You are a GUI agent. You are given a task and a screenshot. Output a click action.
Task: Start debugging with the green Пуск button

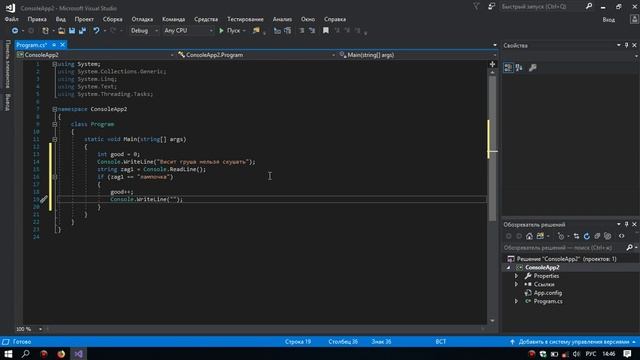point(229,31)
